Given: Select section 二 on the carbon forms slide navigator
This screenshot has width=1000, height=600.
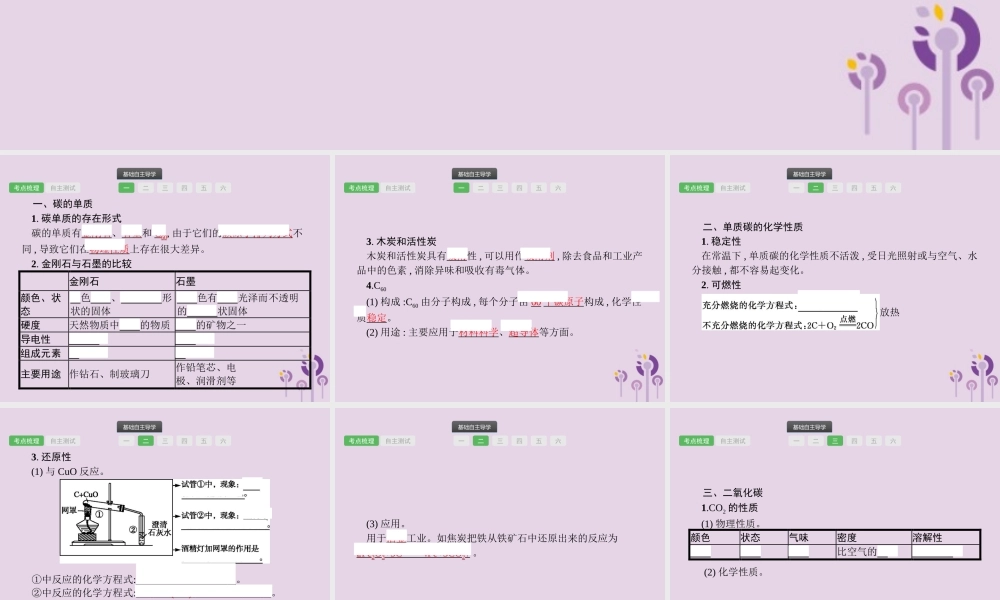Looking at the screenshot, I should click(x=145, y=187).
